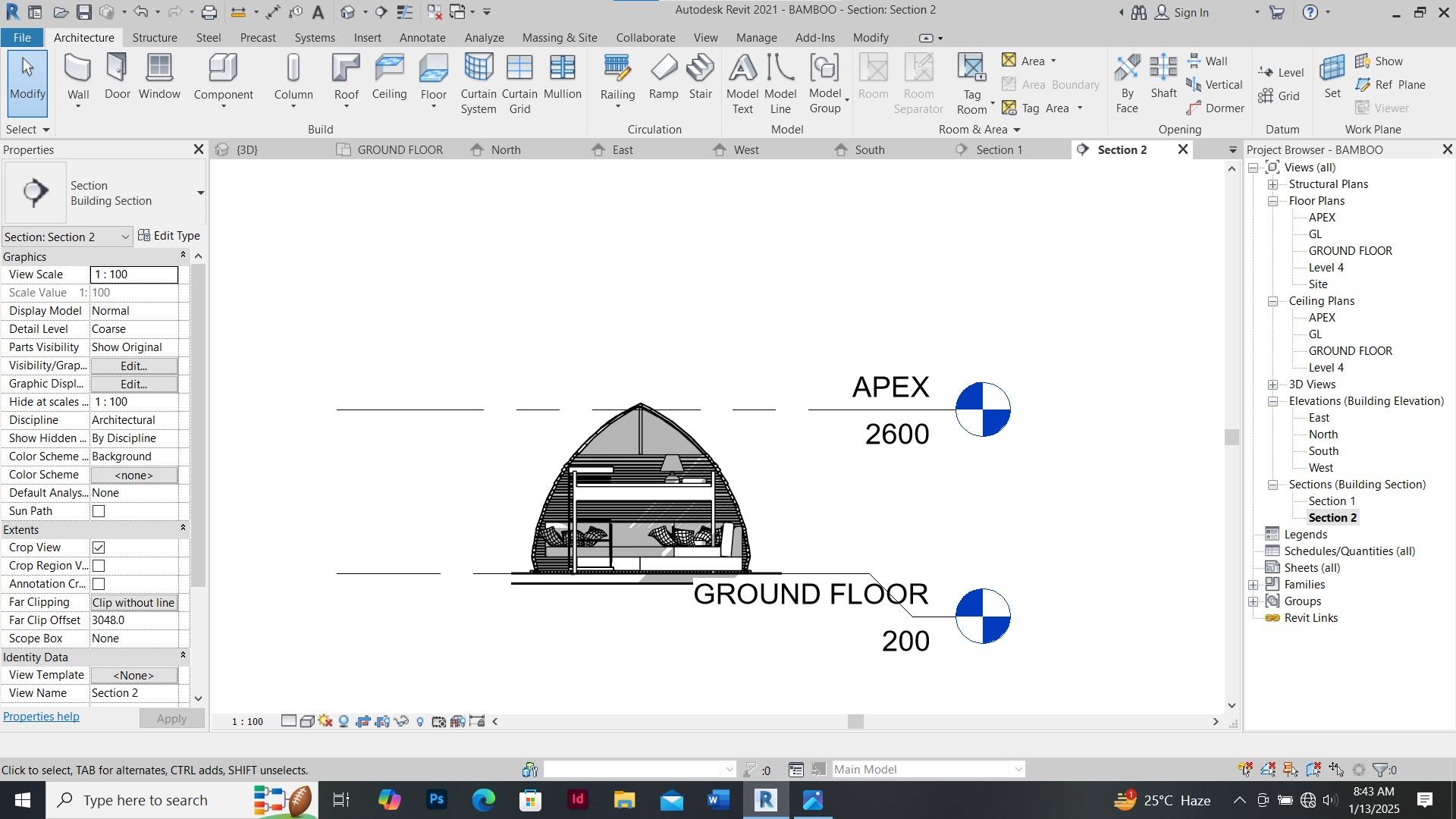Image resolution: width=1456 pixels, height=819 pixels.
Task: Click Edit Type button in Properties
Action: click(x=168, y=235)
